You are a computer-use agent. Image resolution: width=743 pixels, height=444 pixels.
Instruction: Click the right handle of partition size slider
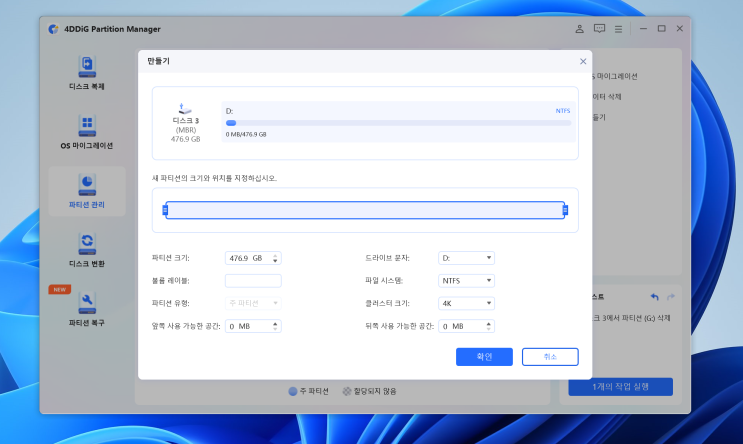[565, 210]
